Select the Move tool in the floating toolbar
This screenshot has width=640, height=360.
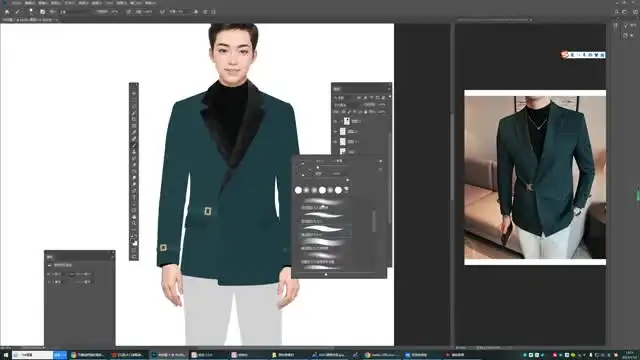[134, 93]
